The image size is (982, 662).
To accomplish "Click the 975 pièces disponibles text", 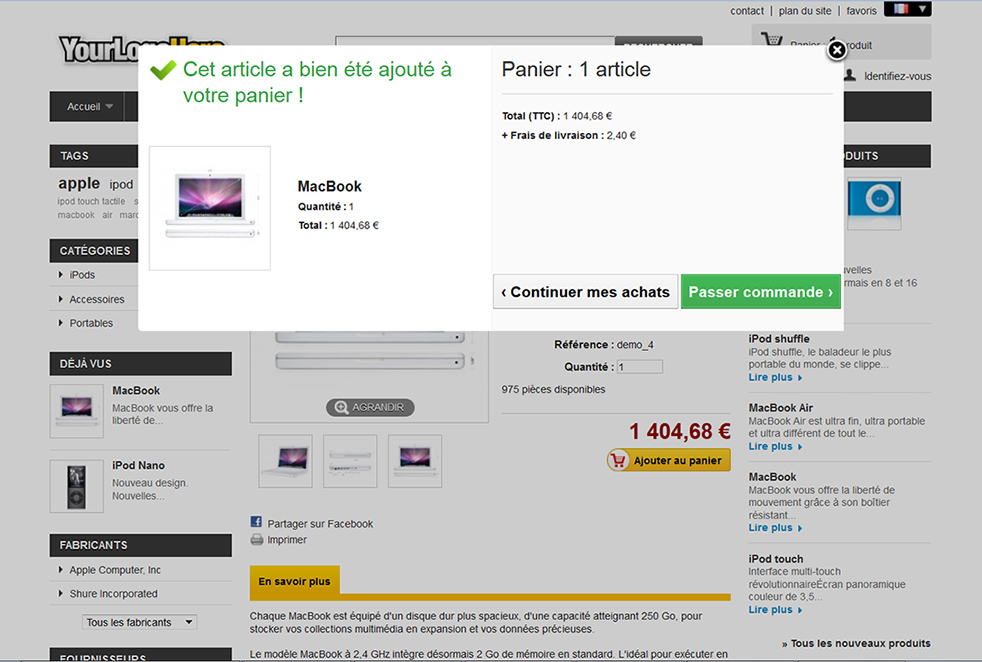I will point(553,389).
